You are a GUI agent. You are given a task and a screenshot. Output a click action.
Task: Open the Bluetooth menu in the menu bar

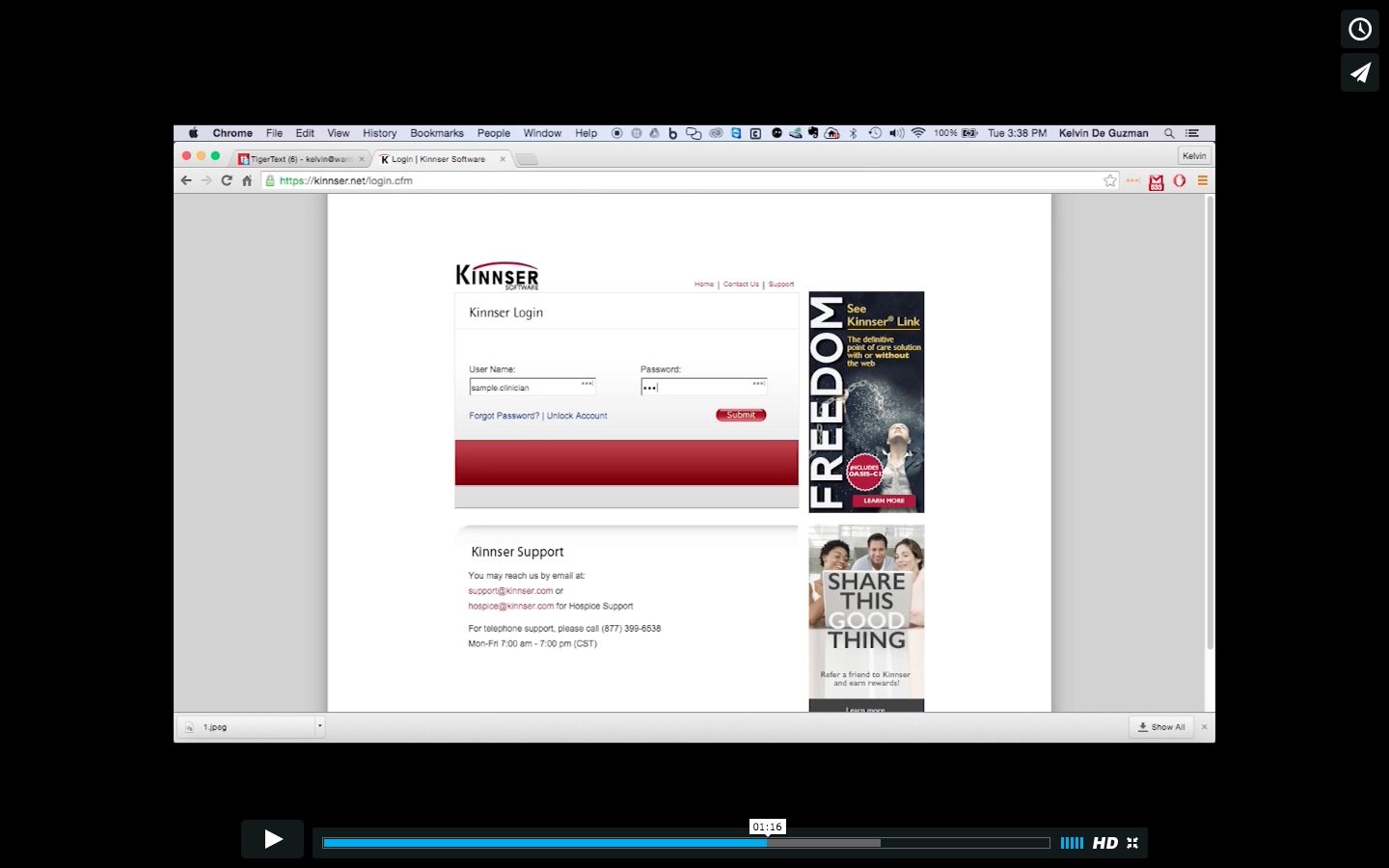(x=853, y=133)
